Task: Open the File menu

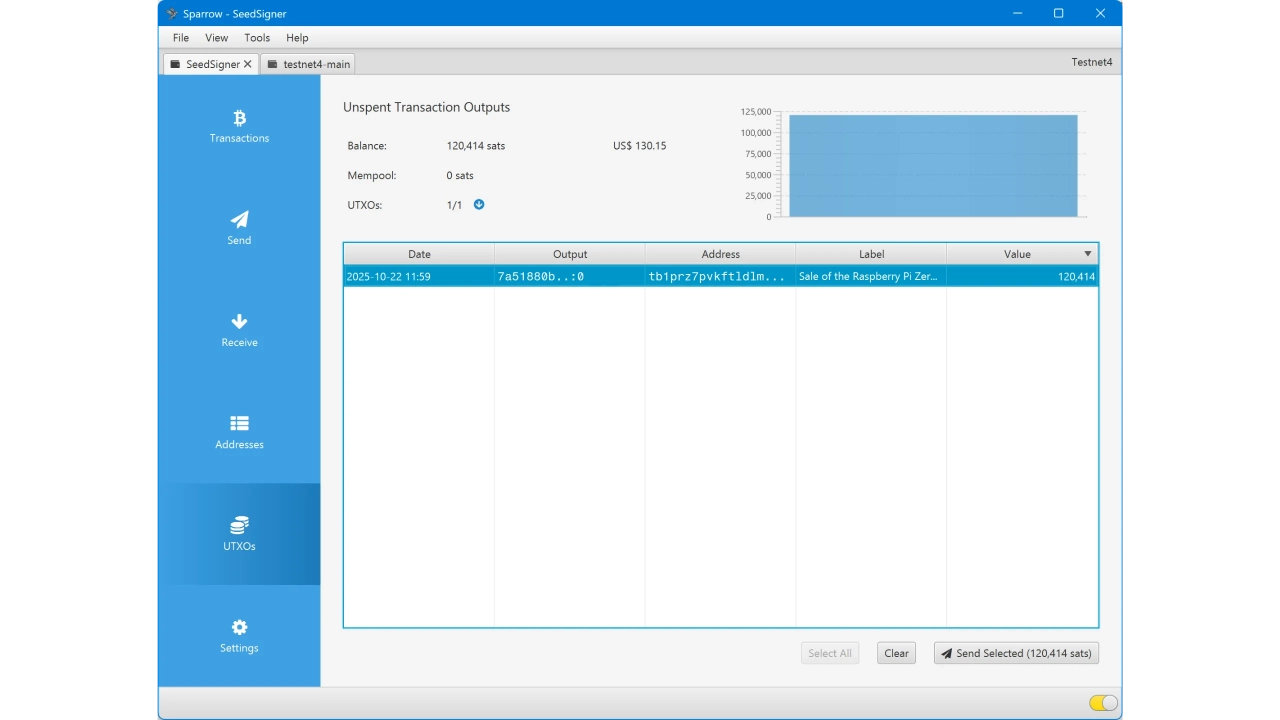Action: click(x=180, y=38)
